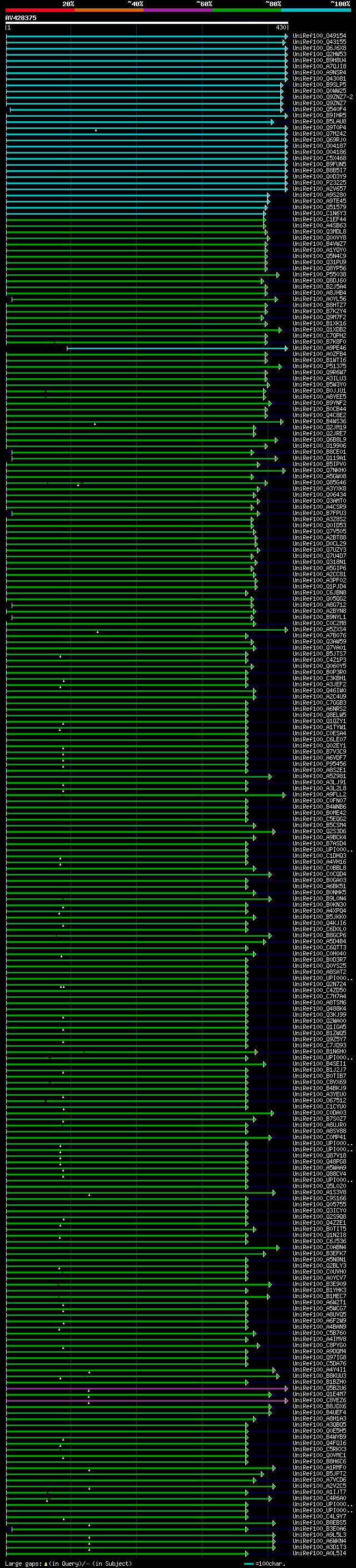The width and height of the screenshot is (356, 1568).
Task: Select UniRef100_B7FPU3 label
Action: point(319,513)
